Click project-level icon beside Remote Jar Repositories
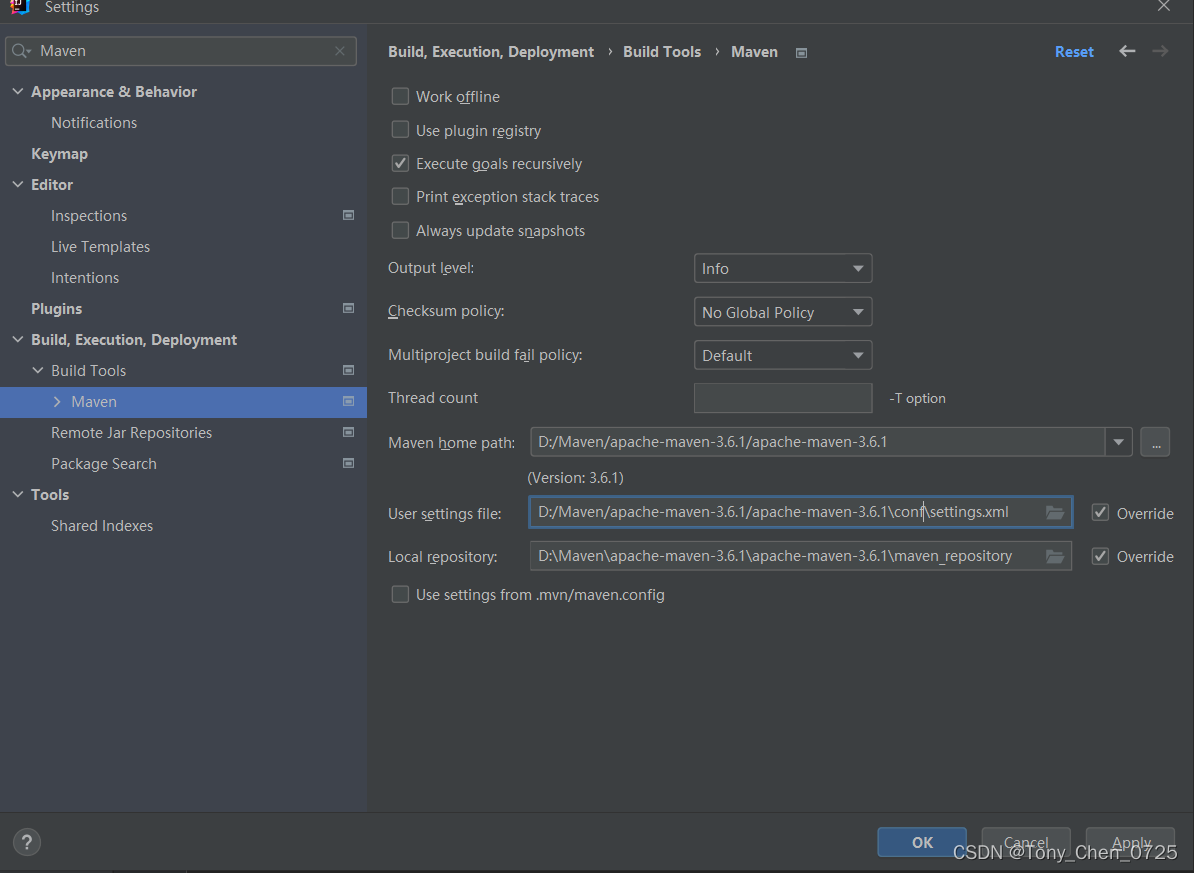Screen dimensions: 1194x873 (348, 433)
